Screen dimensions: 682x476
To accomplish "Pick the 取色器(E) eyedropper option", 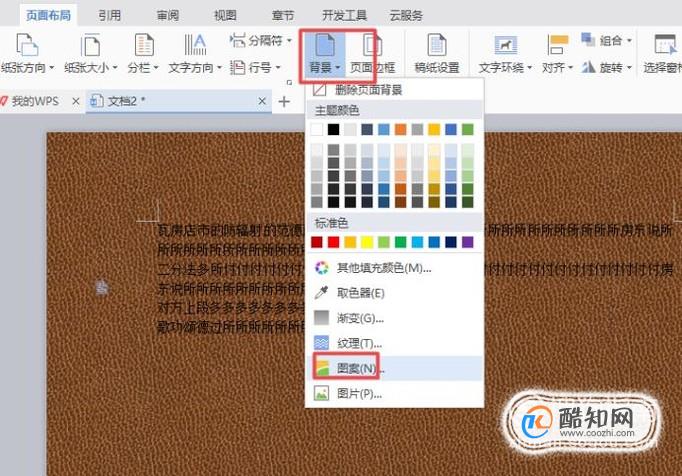I will tap(395, 293).
